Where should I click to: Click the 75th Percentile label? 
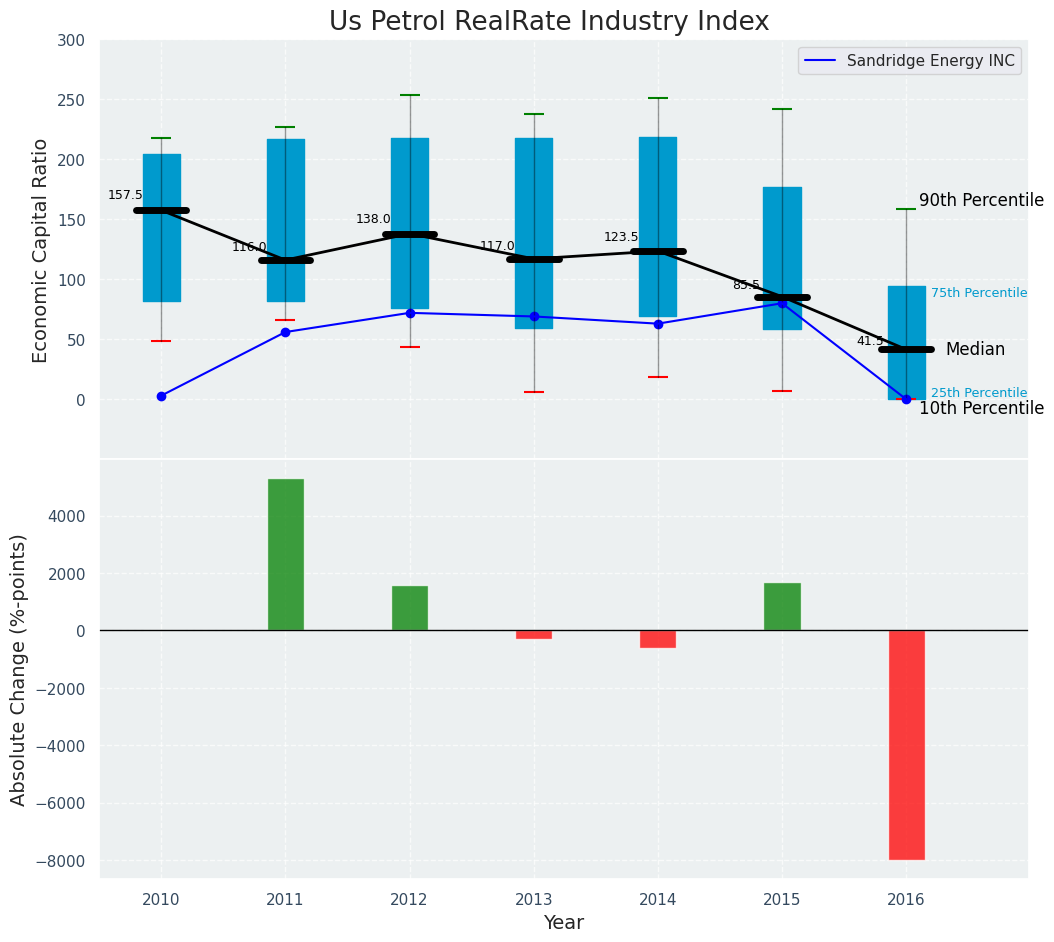(978, 293)
